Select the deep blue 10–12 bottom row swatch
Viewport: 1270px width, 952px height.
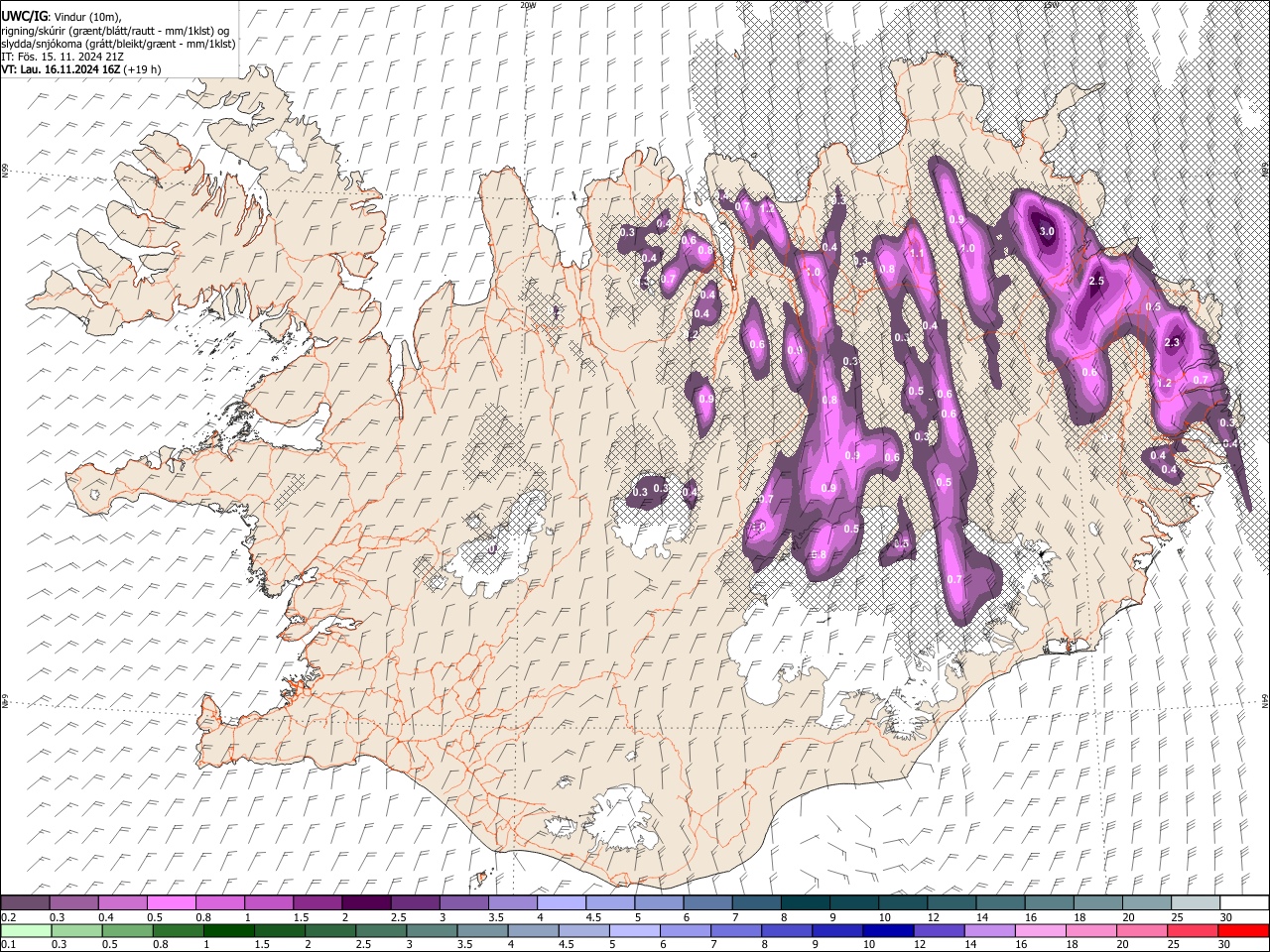[888, 930]
